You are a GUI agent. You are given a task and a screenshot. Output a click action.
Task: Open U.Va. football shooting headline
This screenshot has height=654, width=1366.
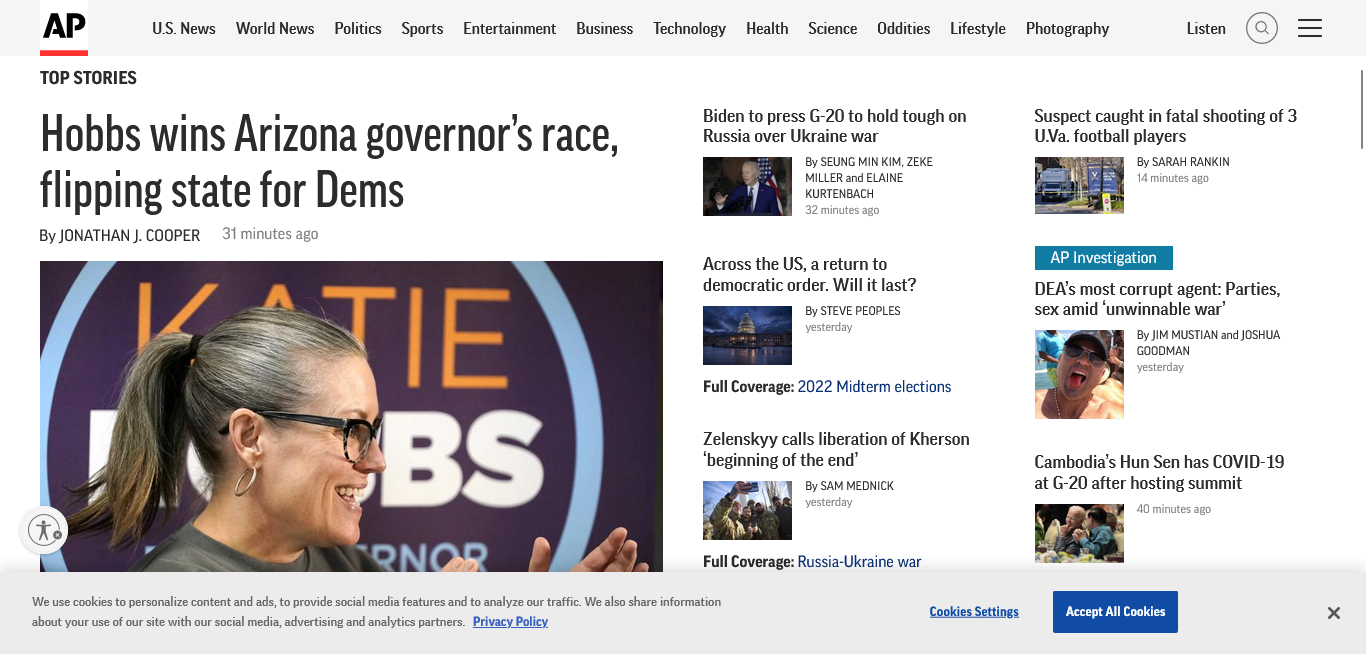click(x=1165, y=126)
